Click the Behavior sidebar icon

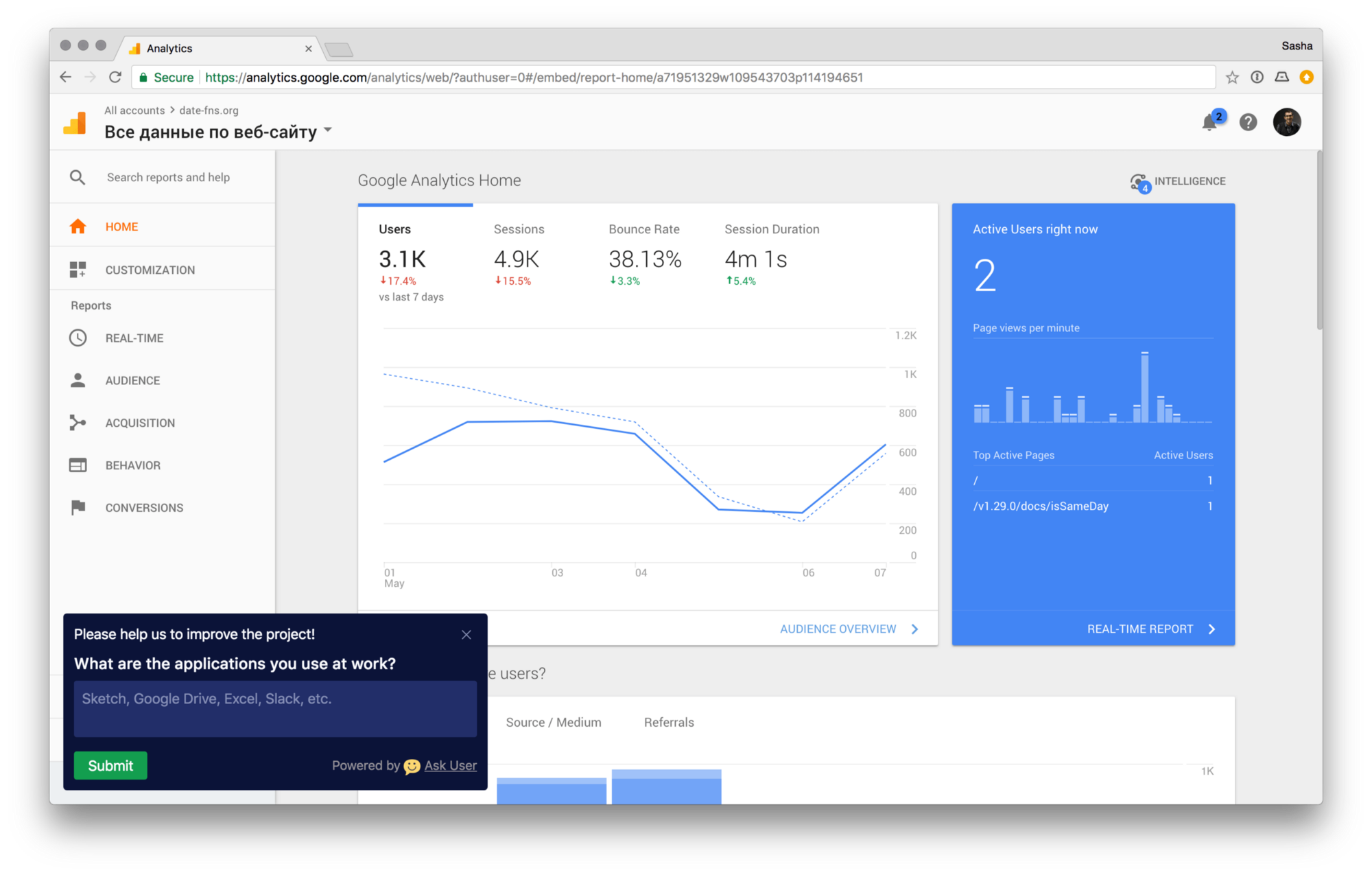[78, 465]
